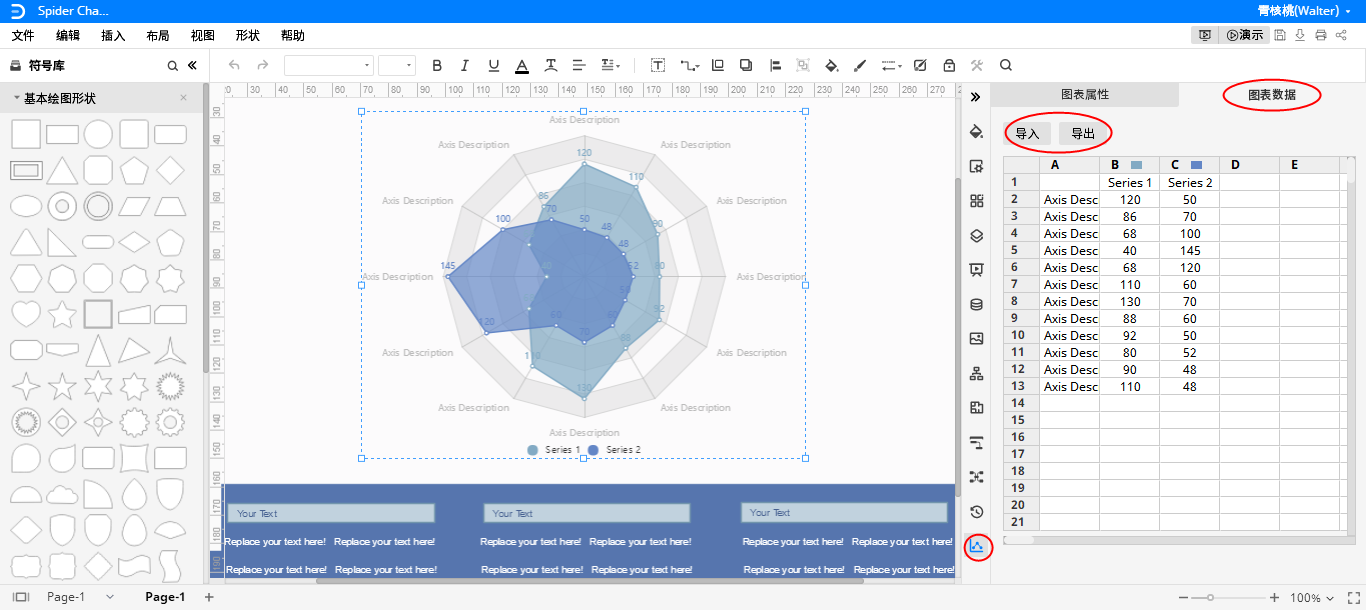Image resolution: width=1366 pixels, height=610 pixels.
Task: Click the search magnifier in toolbar
Action: (1006, 65)
